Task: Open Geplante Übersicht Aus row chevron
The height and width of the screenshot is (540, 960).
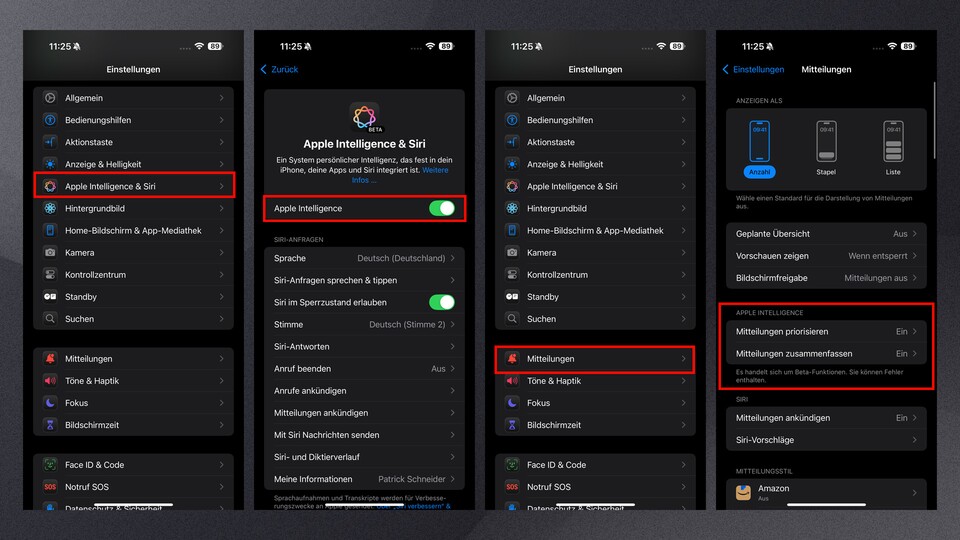Action: [x=915, y=234]
